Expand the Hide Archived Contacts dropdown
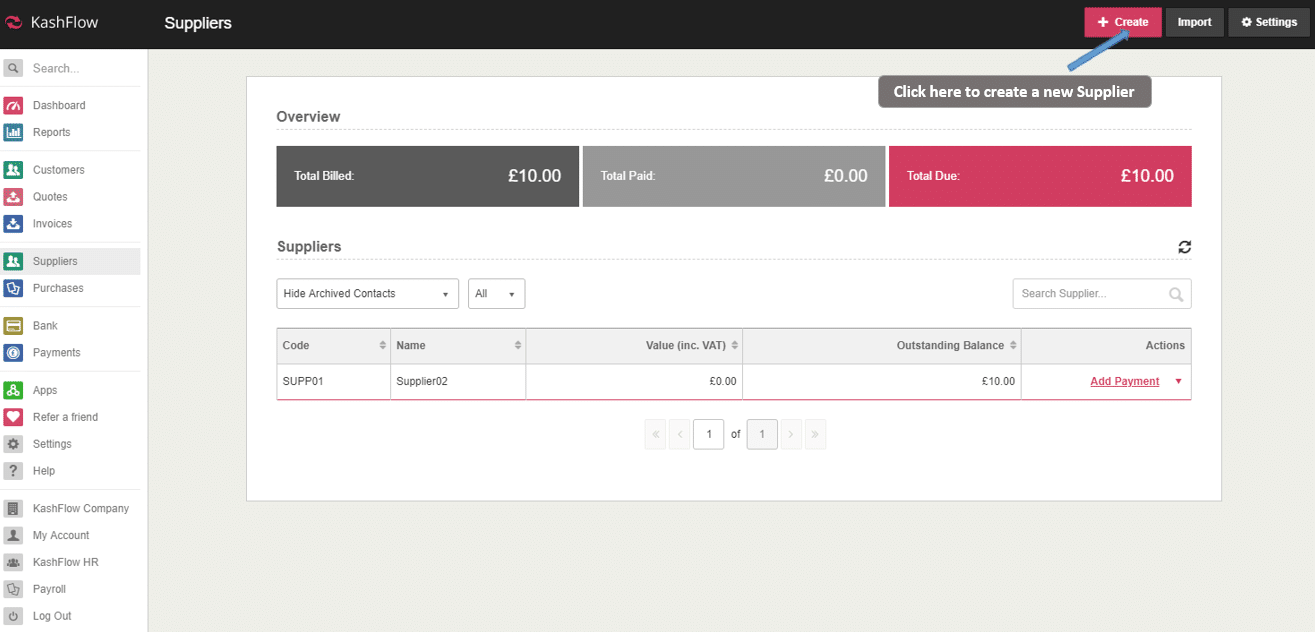Screen dimensions: 1315x632 point(367,294)
